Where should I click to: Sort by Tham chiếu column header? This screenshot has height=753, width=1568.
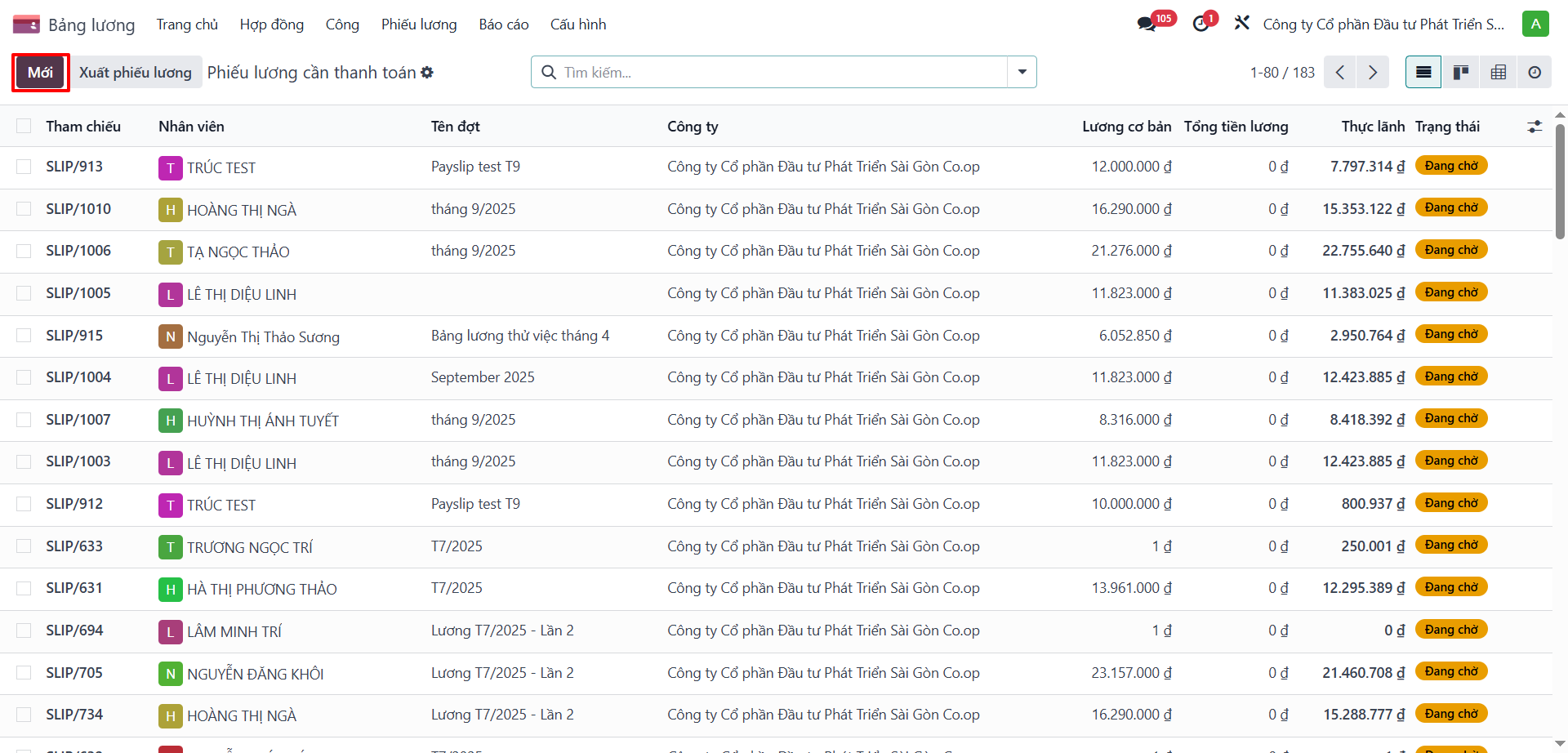point(83,127)
